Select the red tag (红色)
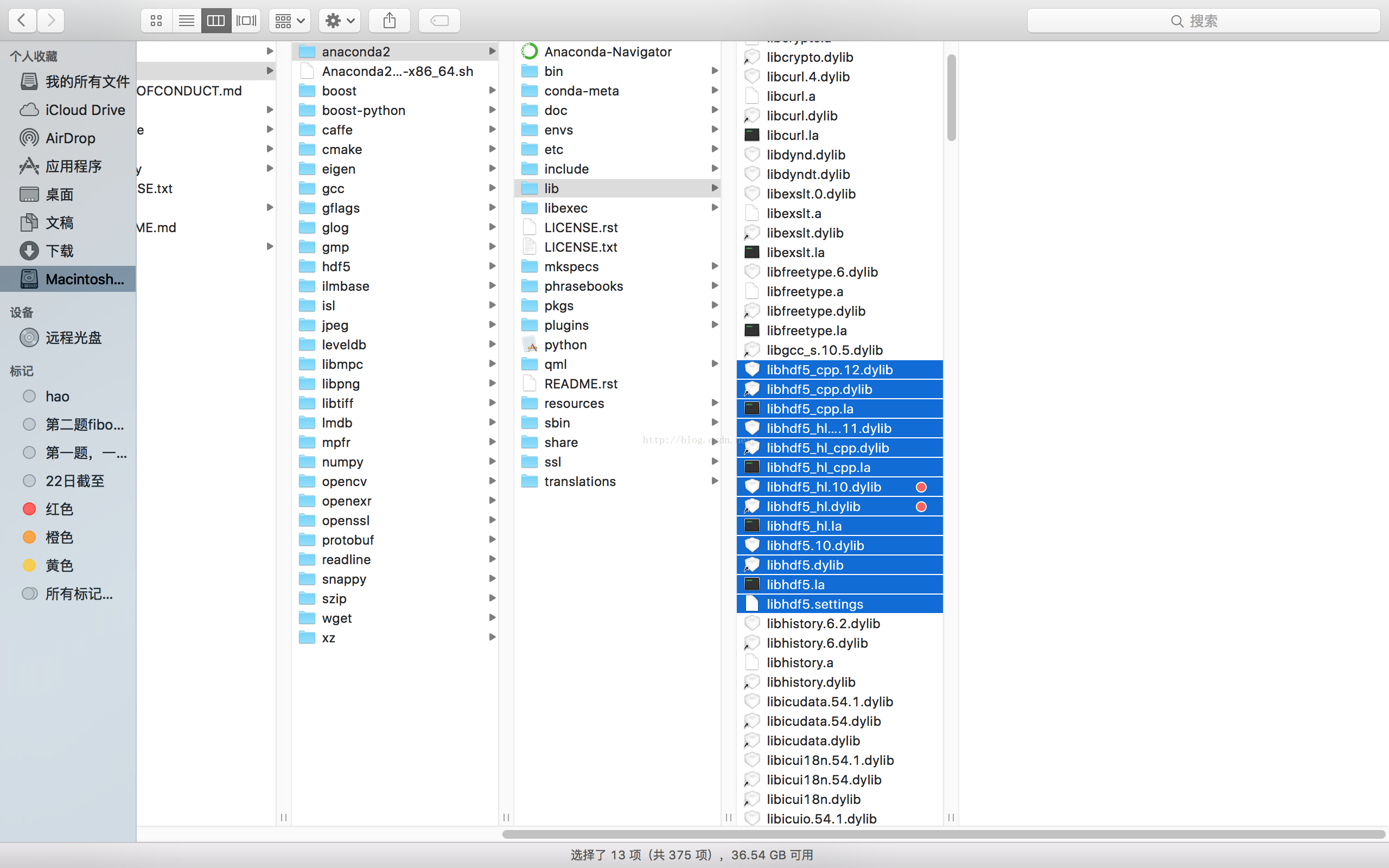The image size is (1389, 868). pyautogui.click(x=68, y=509)
